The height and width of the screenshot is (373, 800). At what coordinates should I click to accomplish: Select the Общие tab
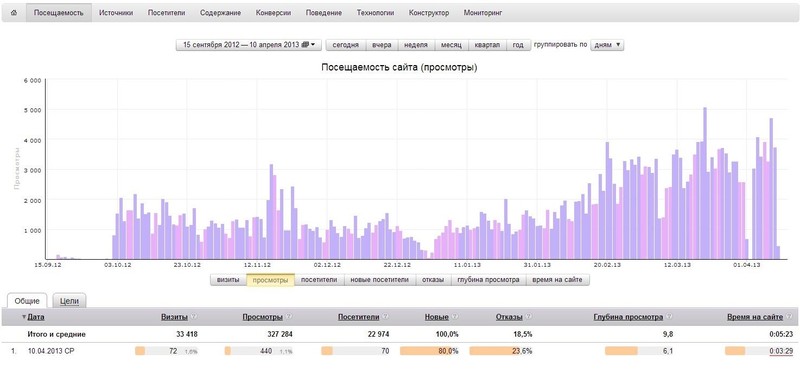[27, 301]
